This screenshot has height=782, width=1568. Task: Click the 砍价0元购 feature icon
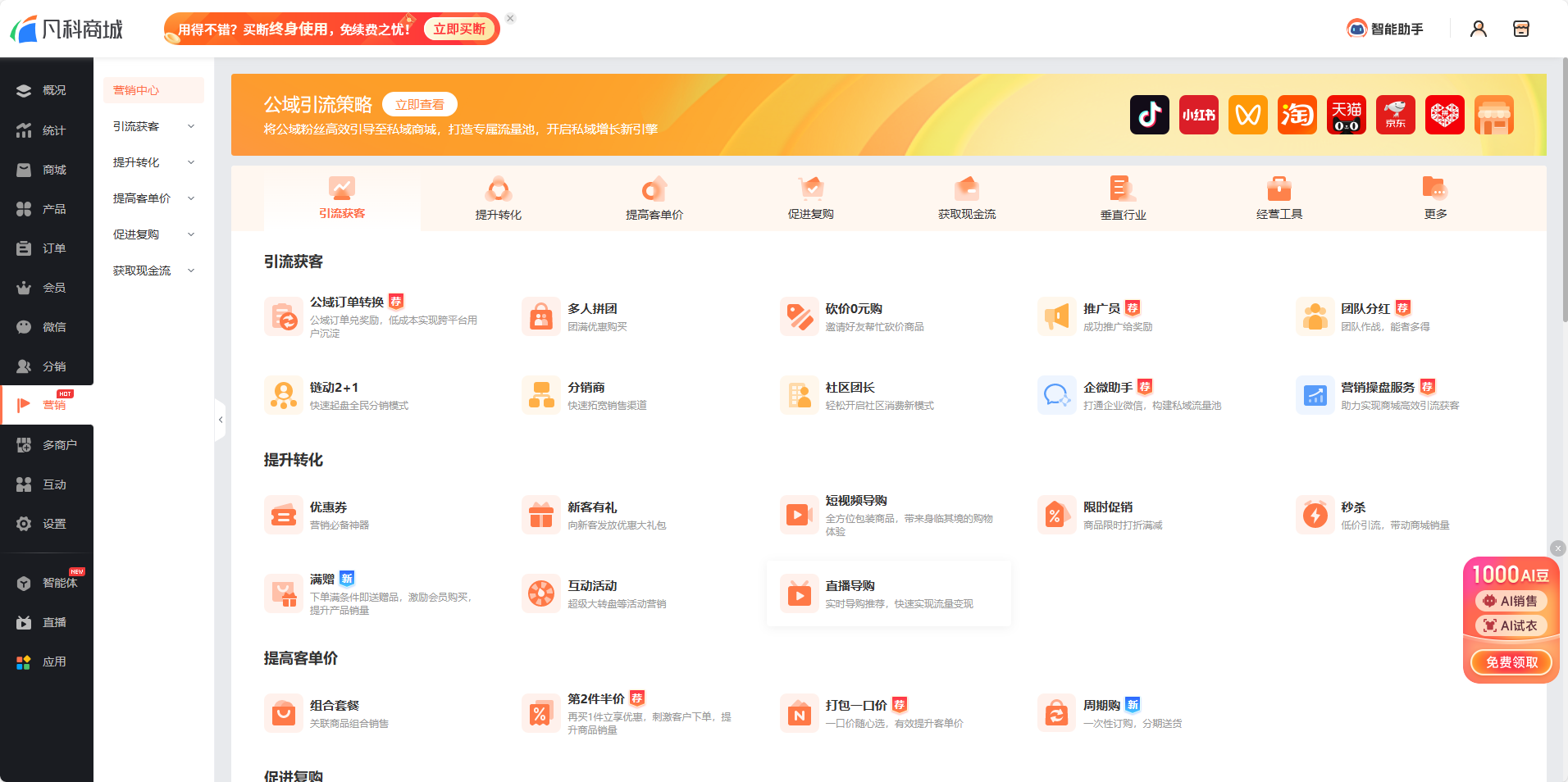point(800,317)
